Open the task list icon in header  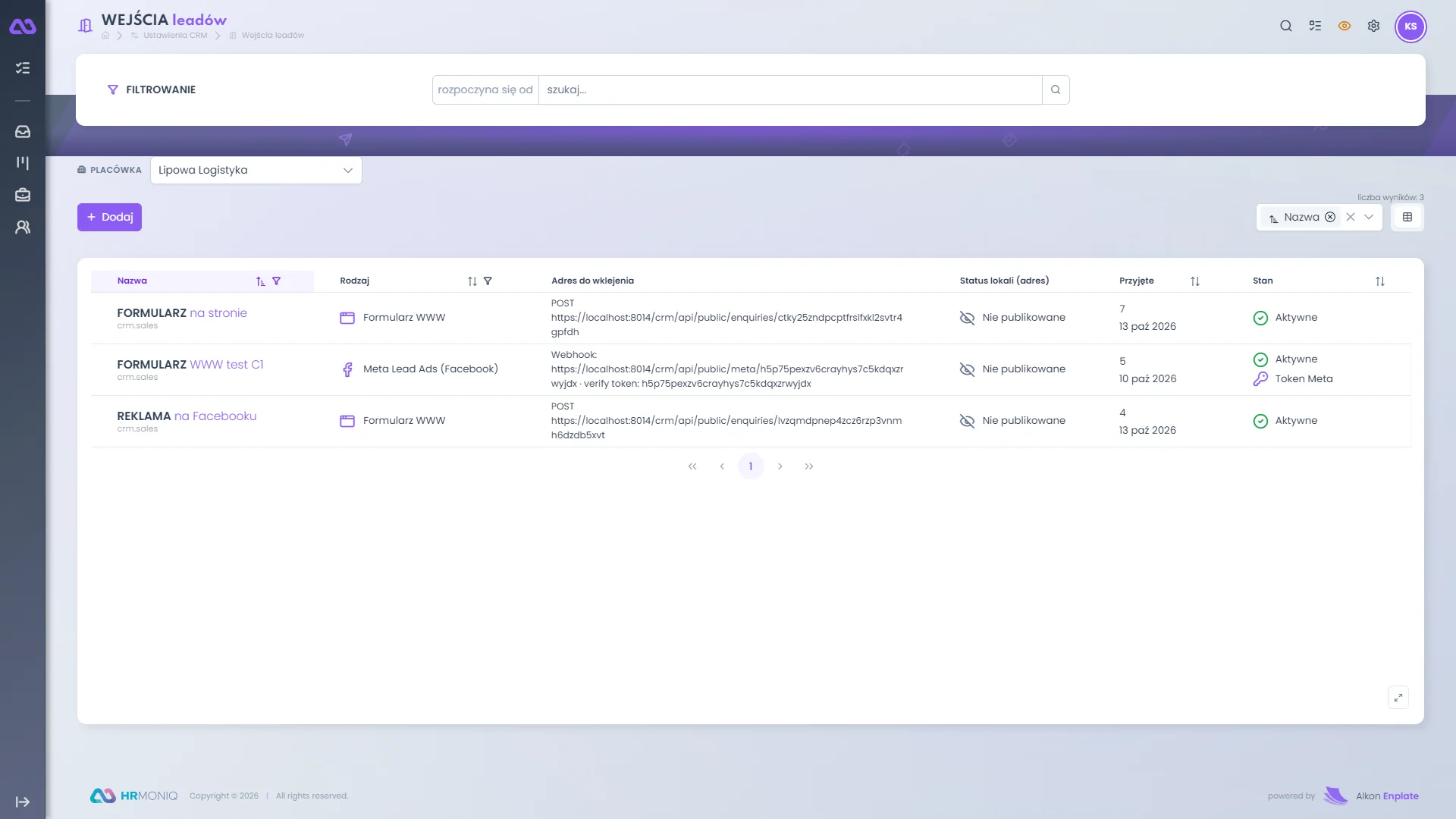click(x=1315, y=26)
